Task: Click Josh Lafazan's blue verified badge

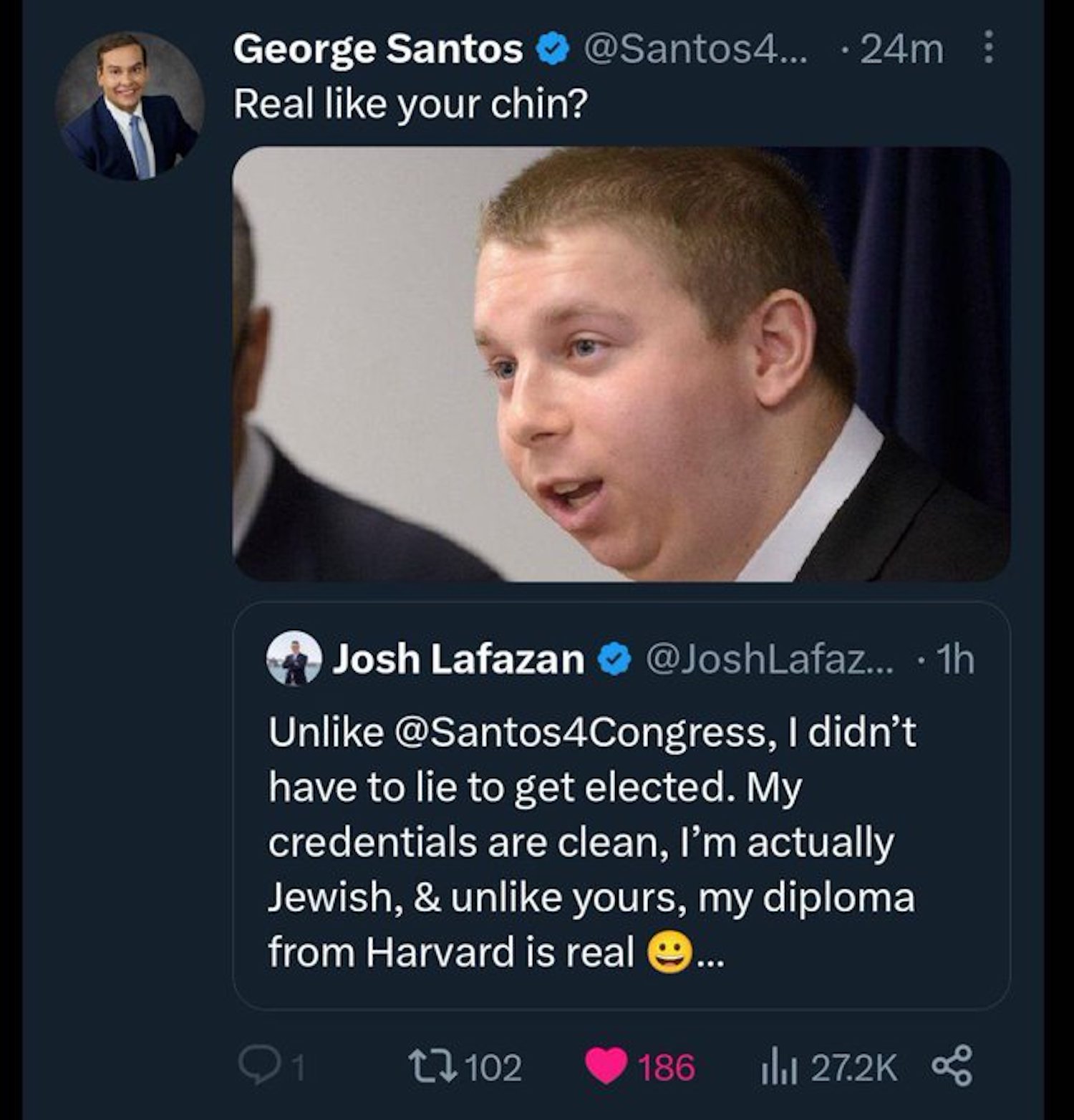Action: (x=614, y=660)
